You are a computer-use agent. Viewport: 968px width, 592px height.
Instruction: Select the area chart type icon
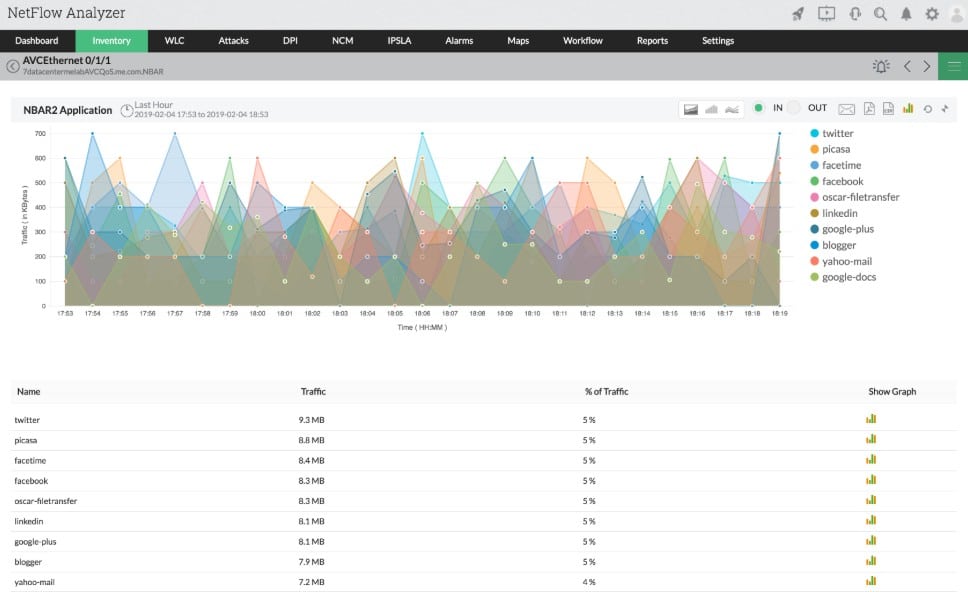coord(691,109)
